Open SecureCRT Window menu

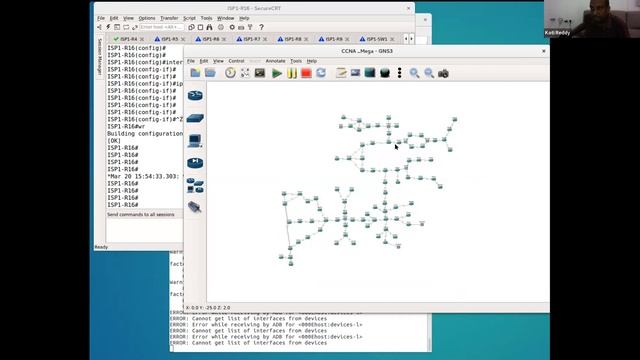click(225, 18)
